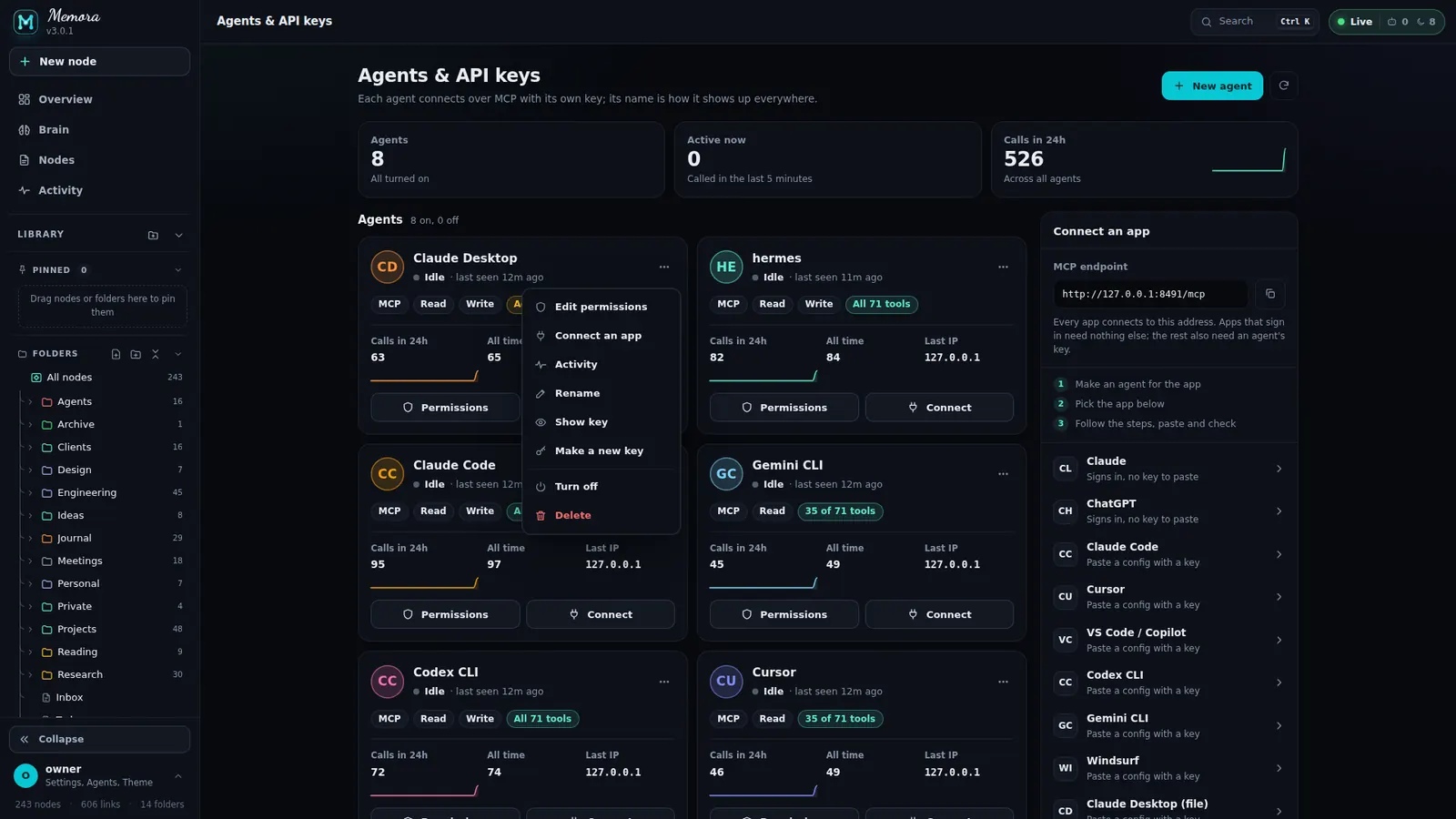
Task: Expand the Engineering folder
Action: pyautogui.click(x=30, y=493)
